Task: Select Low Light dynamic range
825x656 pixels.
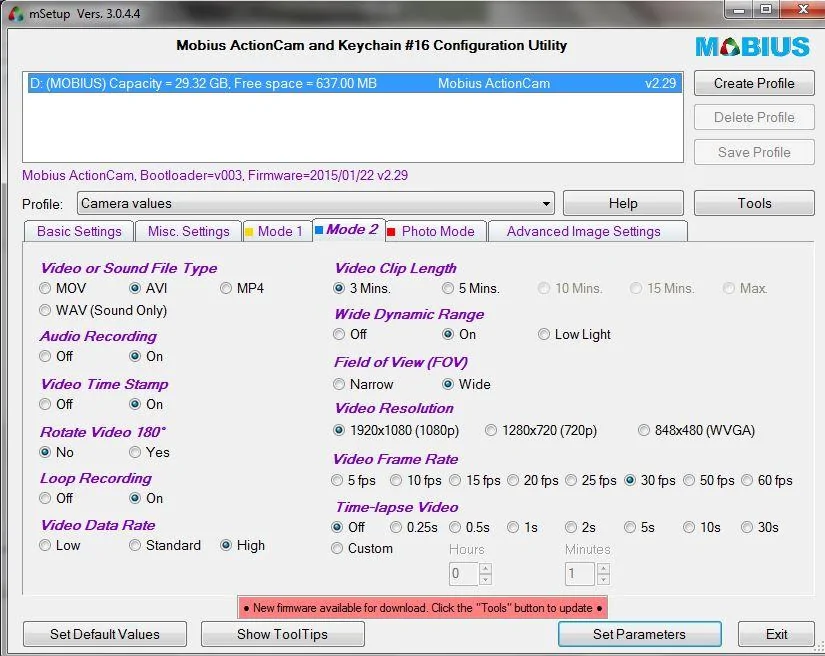Action: point(575,334)
